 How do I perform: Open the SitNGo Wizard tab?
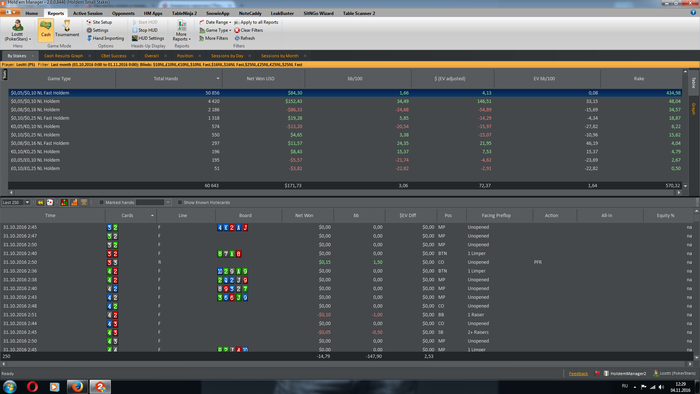(318, 13)
